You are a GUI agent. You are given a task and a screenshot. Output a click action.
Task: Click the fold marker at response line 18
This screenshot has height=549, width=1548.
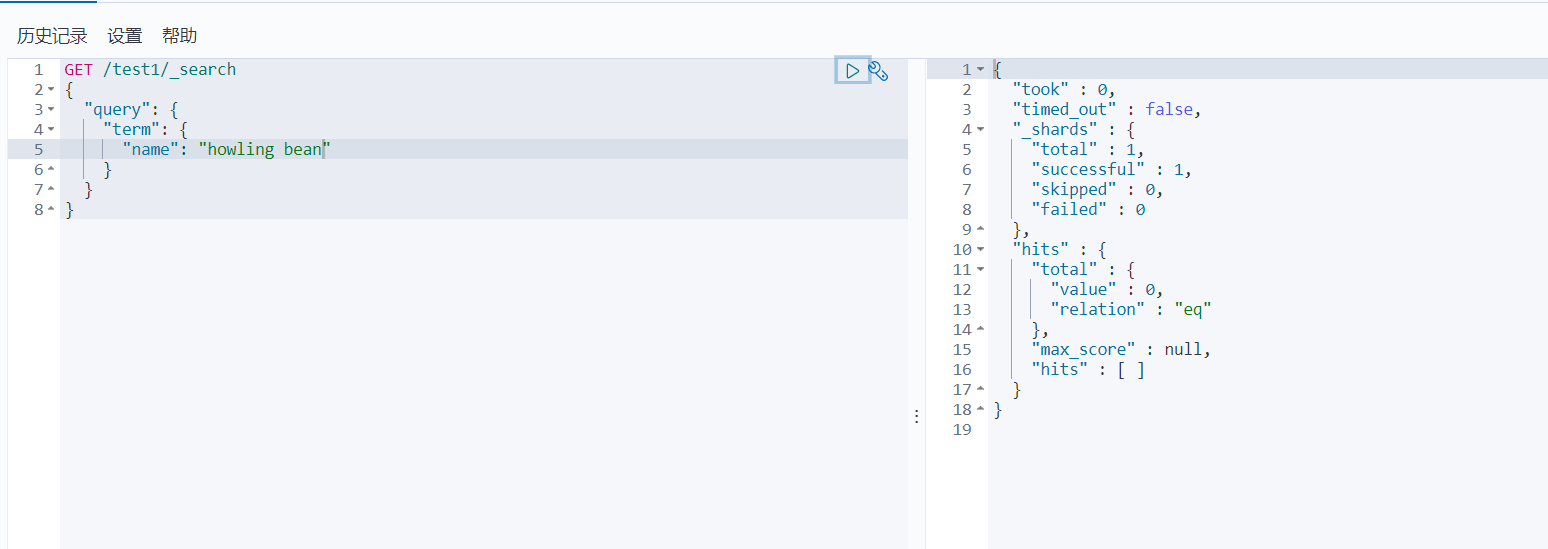(x=980, y=410)
